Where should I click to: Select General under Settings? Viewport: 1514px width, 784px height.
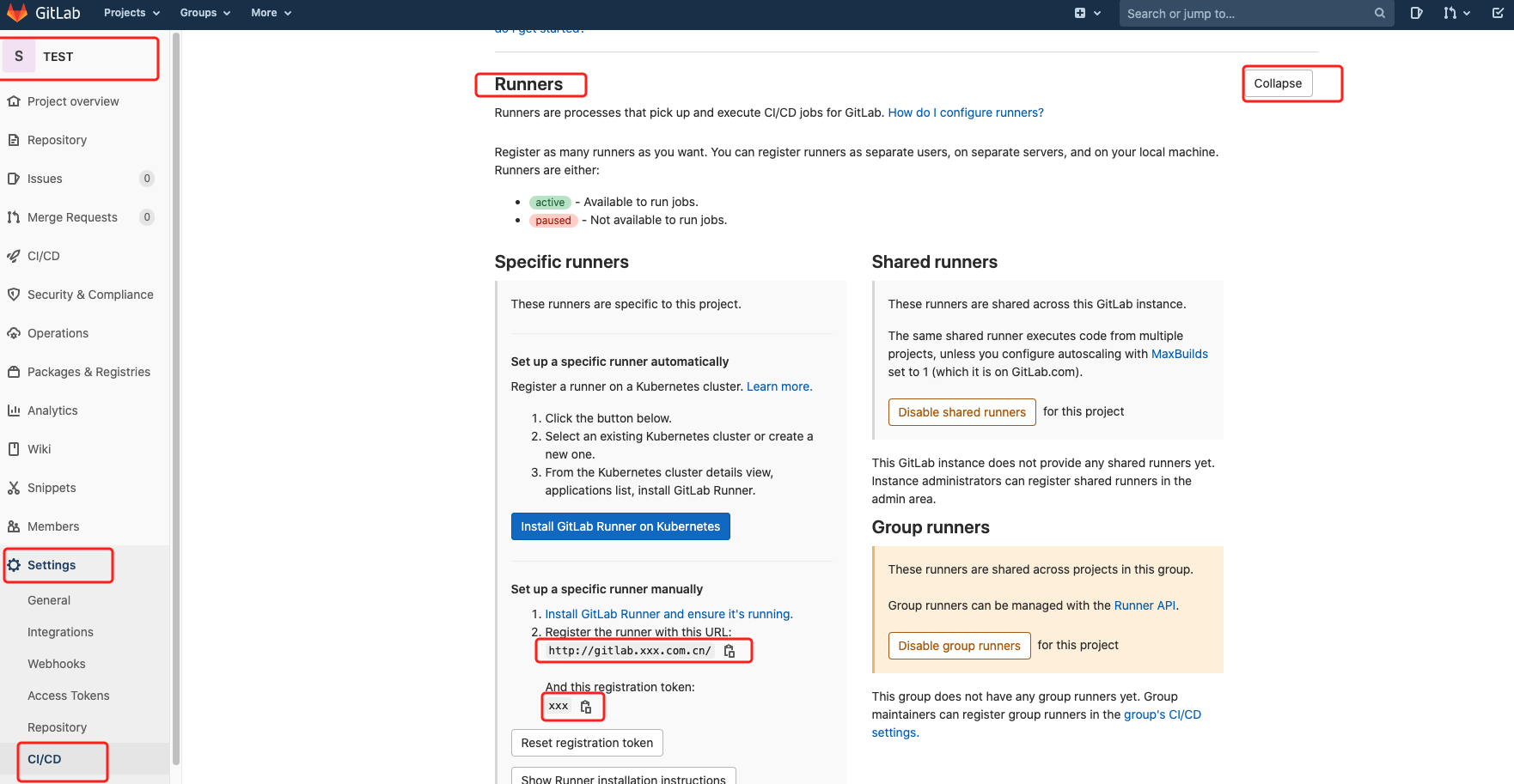tap(49, 600)
